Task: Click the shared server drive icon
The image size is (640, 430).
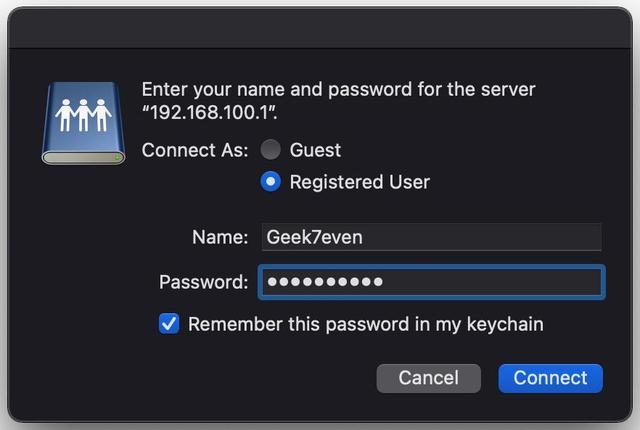Action: point(83,122)
